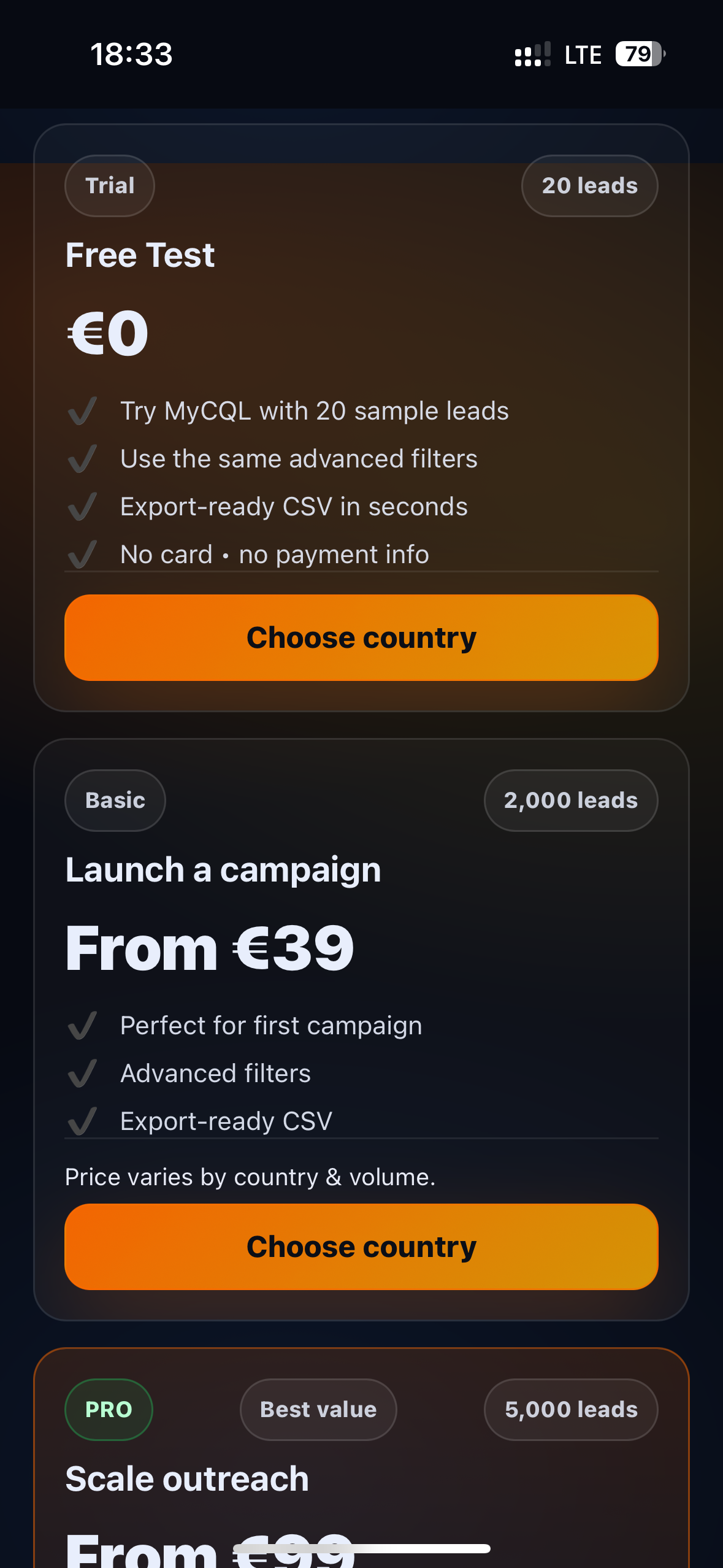Select the 'Trial' badge on the Free Test plan
This screenshot has width=723, height=1568.
109,185
